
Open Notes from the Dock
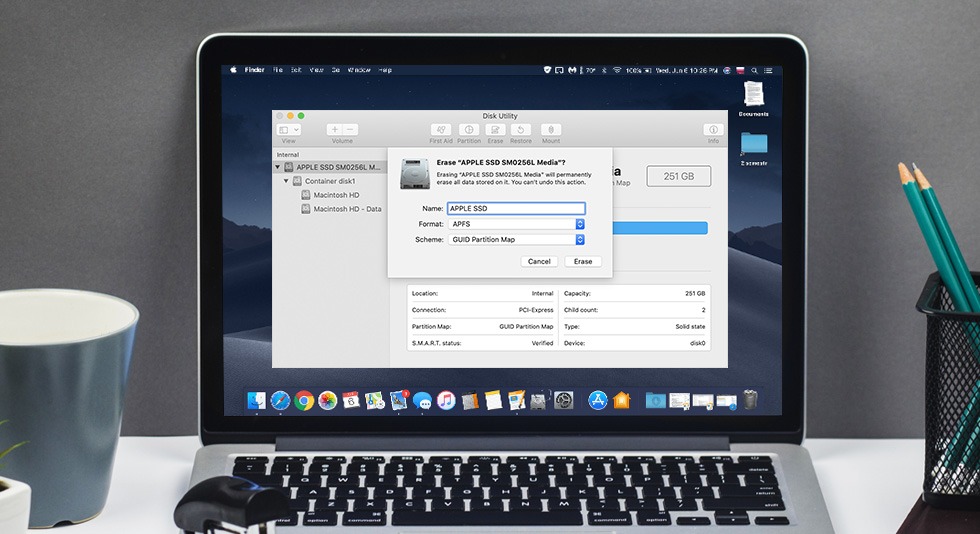click(x=493, y=400)
